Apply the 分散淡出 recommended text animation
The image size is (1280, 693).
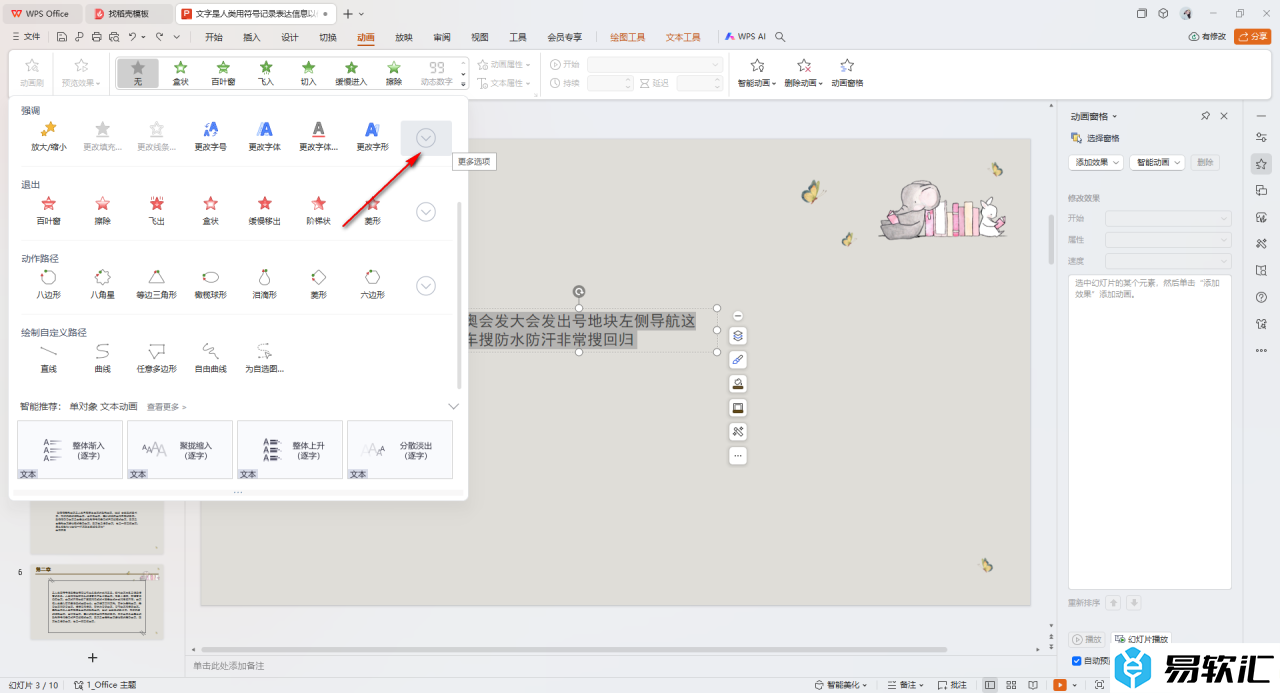pyautogui.click(x=400, y=450)
